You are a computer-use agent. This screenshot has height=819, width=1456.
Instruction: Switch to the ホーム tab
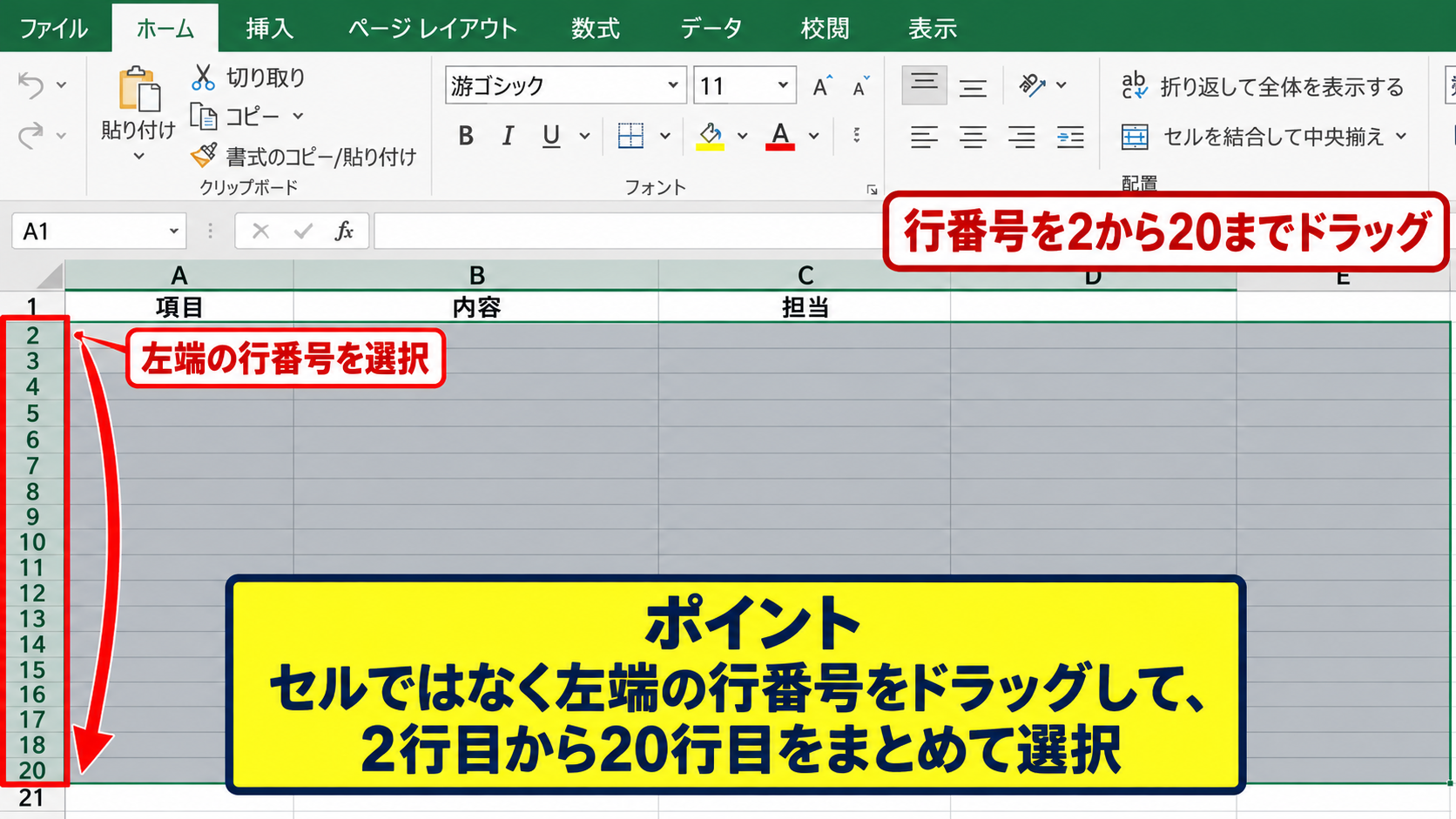165,29
